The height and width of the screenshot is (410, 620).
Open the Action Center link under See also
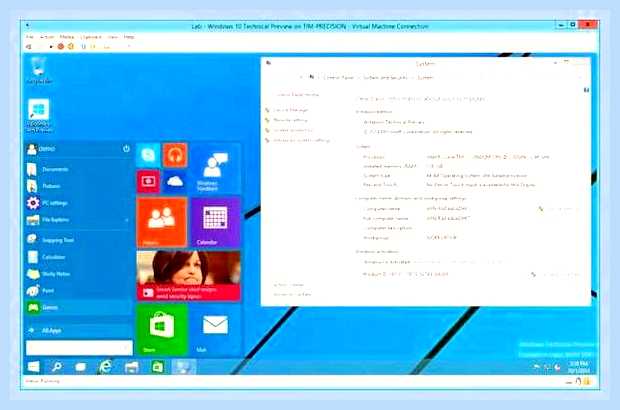point(289,285)
